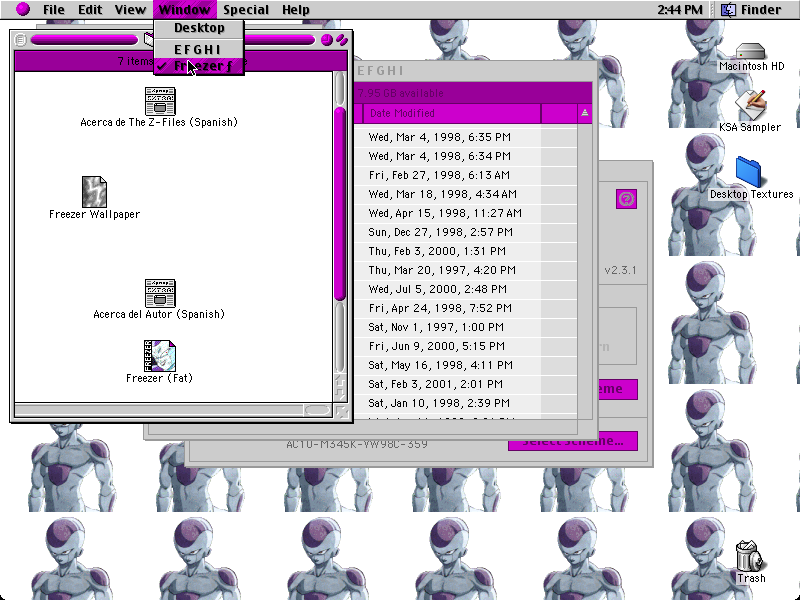This screenshot has height=600, width=800.
Task: Select the Desktop Textures folder
Action: point(748,172)
